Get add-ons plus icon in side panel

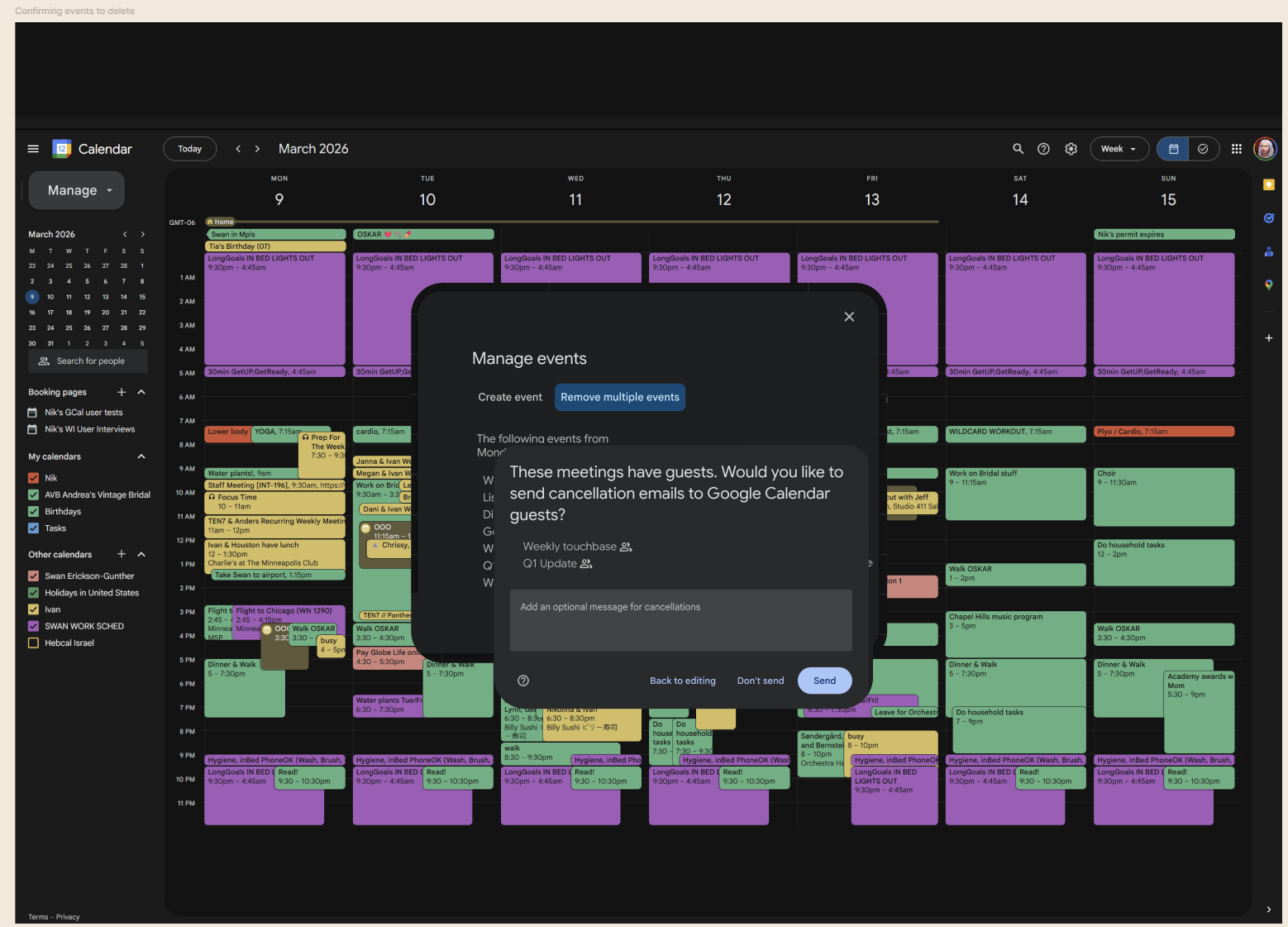[x=1269, y=338]
